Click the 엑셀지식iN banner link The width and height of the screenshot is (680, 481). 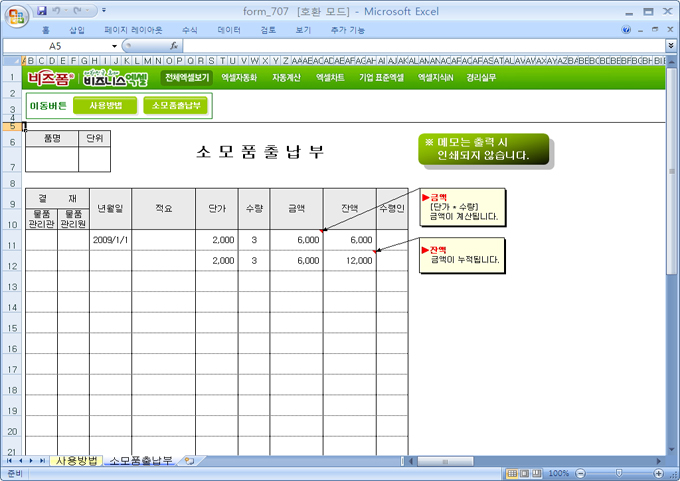point(436,78)
